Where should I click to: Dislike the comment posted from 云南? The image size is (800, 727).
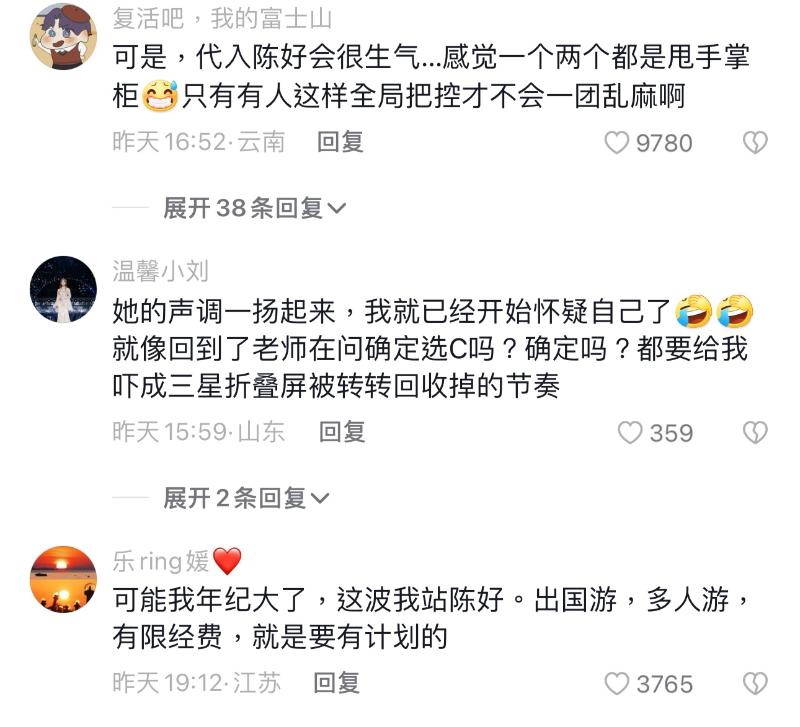755,142
